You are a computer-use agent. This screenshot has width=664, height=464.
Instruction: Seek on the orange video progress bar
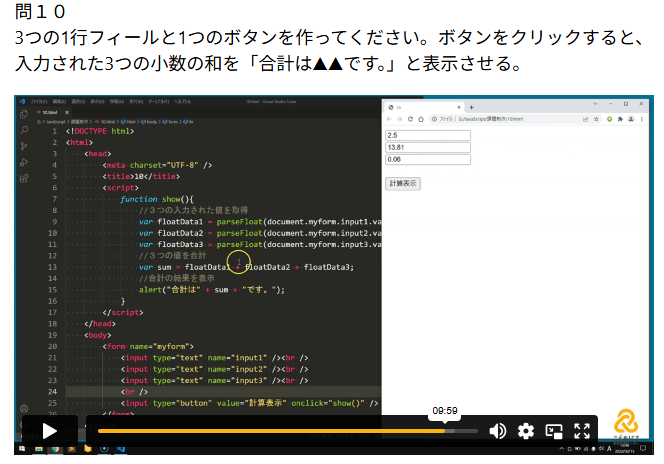point(288,431)
